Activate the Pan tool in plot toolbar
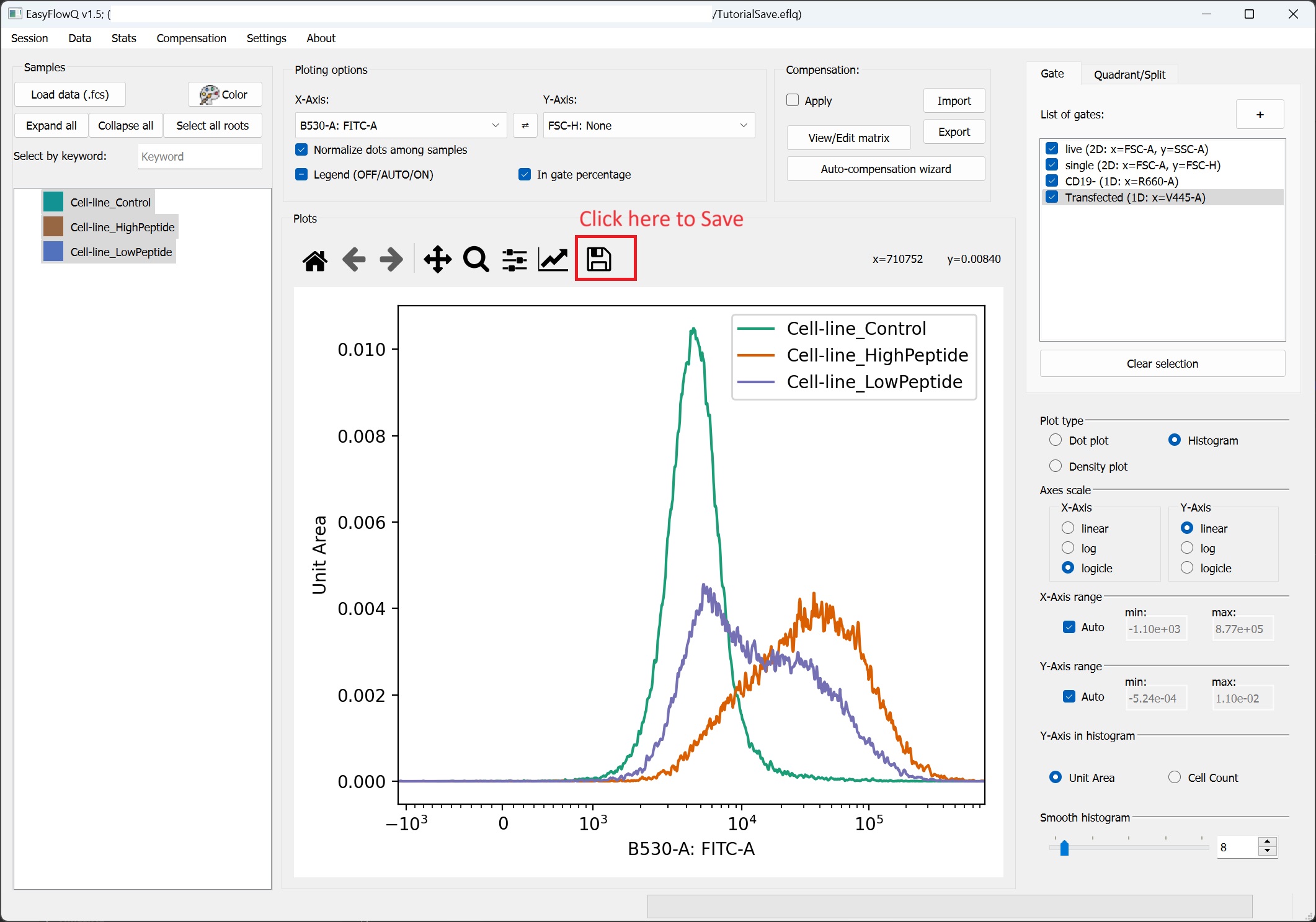1316x922 pixels. point(438,260)
